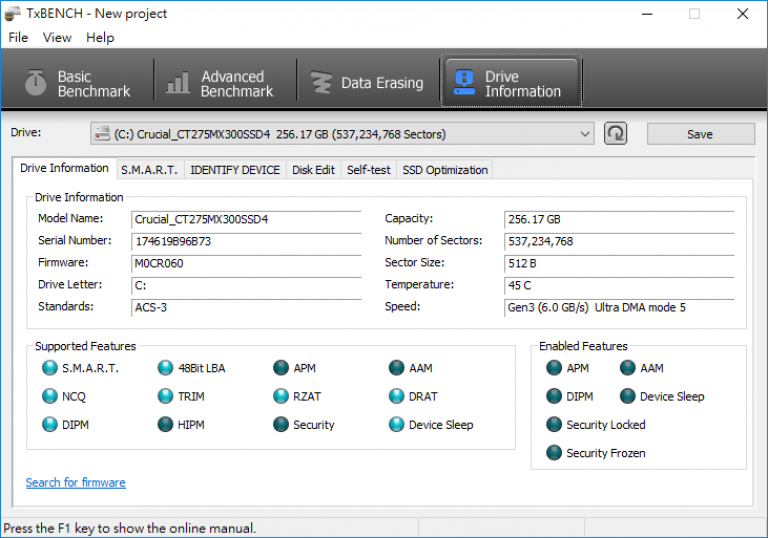The image size is (768, 538).
Task: Follow the Search for firmware link
Action: click(x=75, y=483)
